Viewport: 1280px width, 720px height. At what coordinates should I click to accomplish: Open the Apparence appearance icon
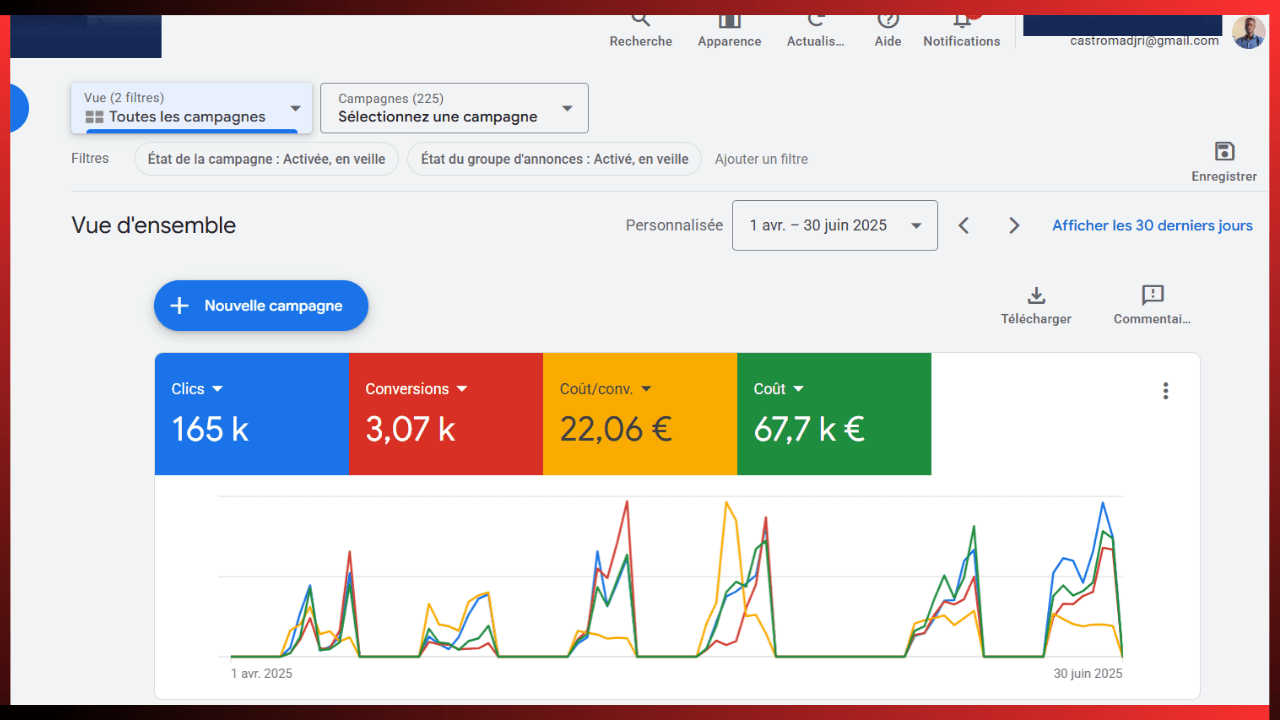coord(729,19)
